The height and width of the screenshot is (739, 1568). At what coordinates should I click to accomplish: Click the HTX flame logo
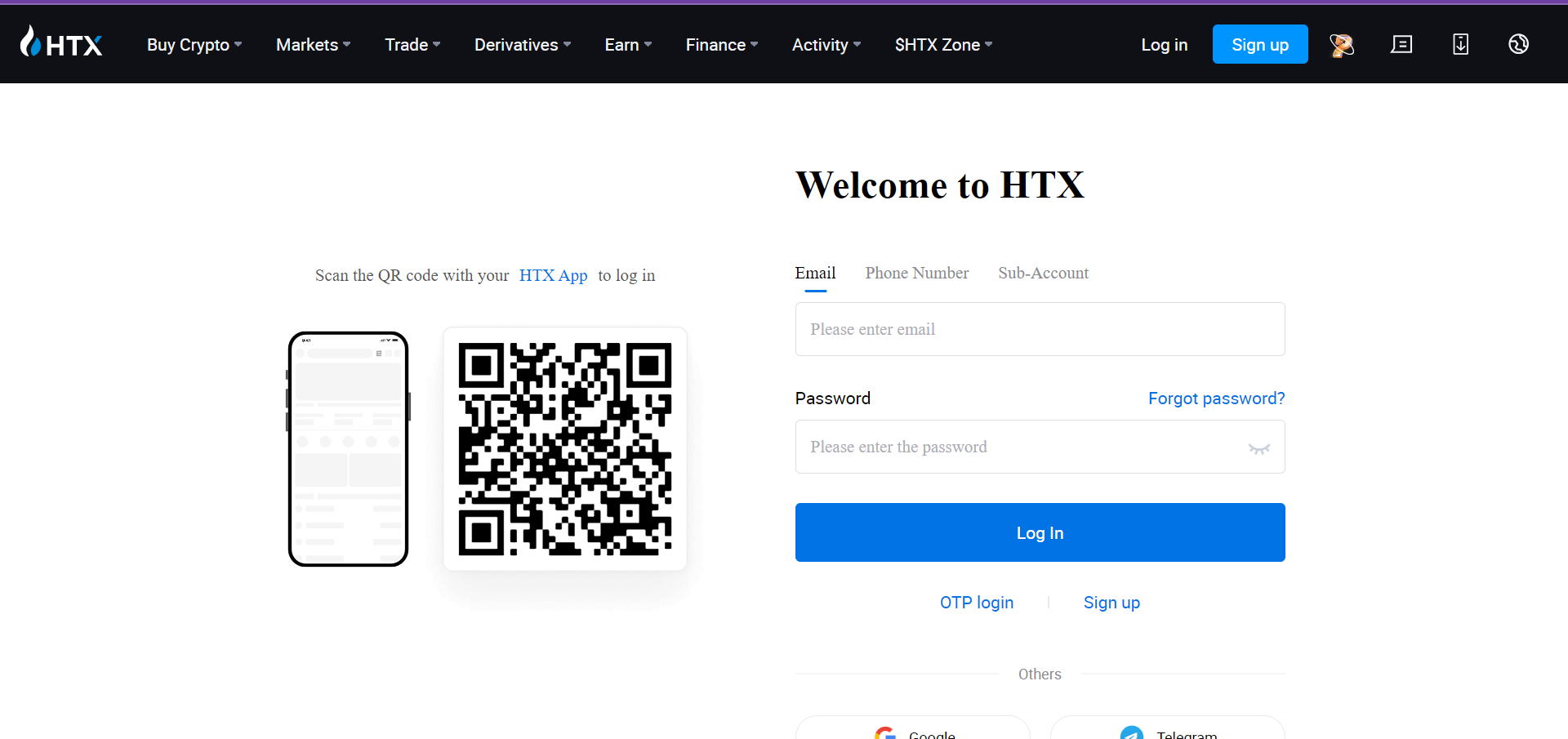61,42
